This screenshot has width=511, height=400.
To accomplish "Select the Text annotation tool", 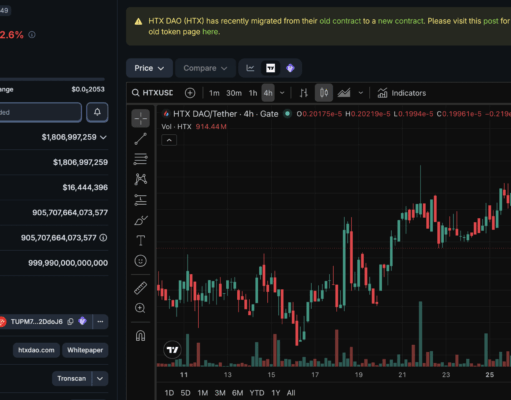I will click(140, 240).
